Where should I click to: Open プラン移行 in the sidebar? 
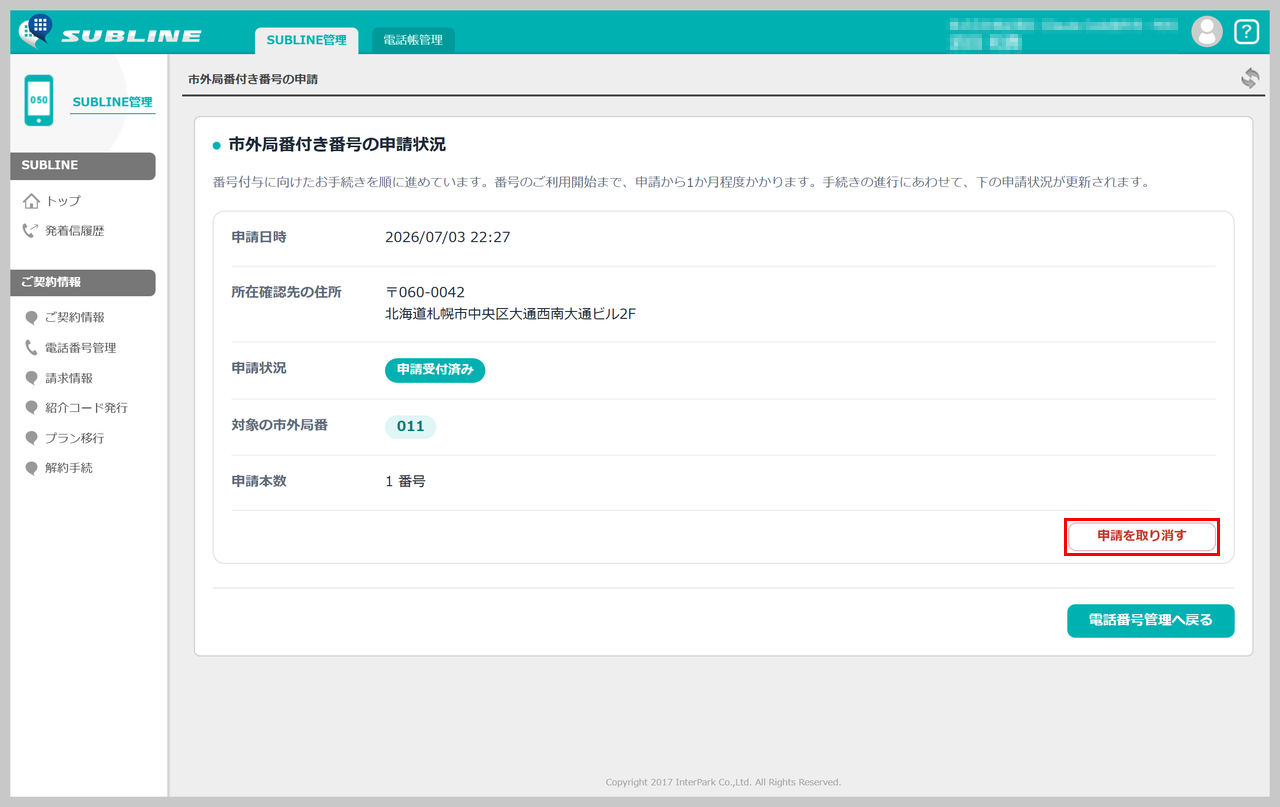(75, 438)
